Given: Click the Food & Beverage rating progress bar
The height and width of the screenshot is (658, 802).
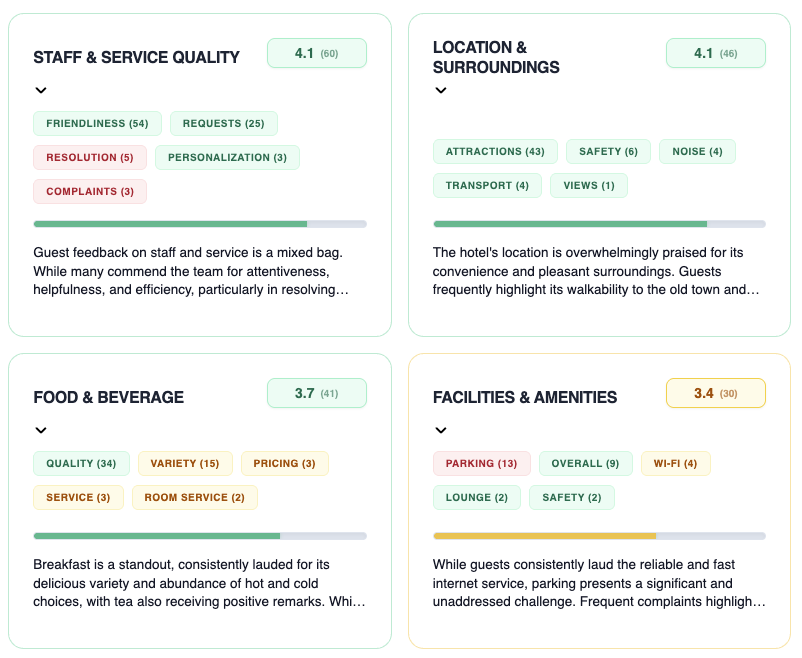Looking at the screenshot, I should pos(200,535).
